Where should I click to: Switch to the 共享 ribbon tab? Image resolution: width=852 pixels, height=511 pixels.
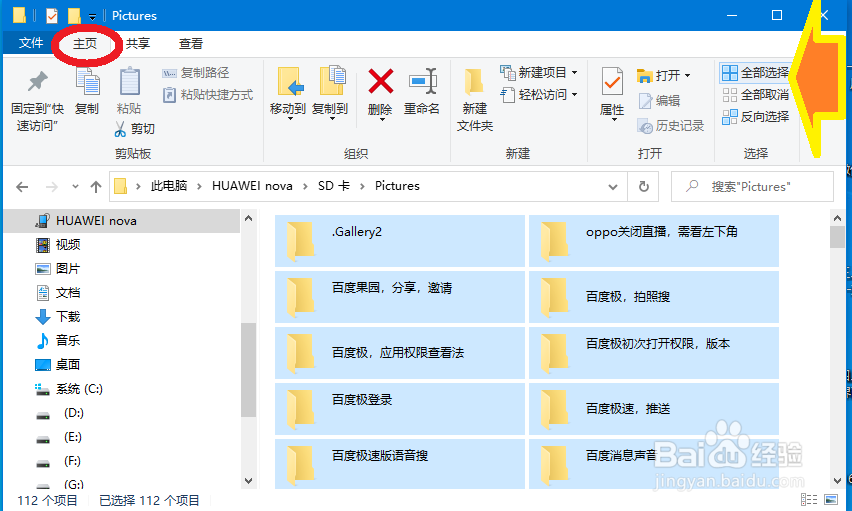[138, 43]
